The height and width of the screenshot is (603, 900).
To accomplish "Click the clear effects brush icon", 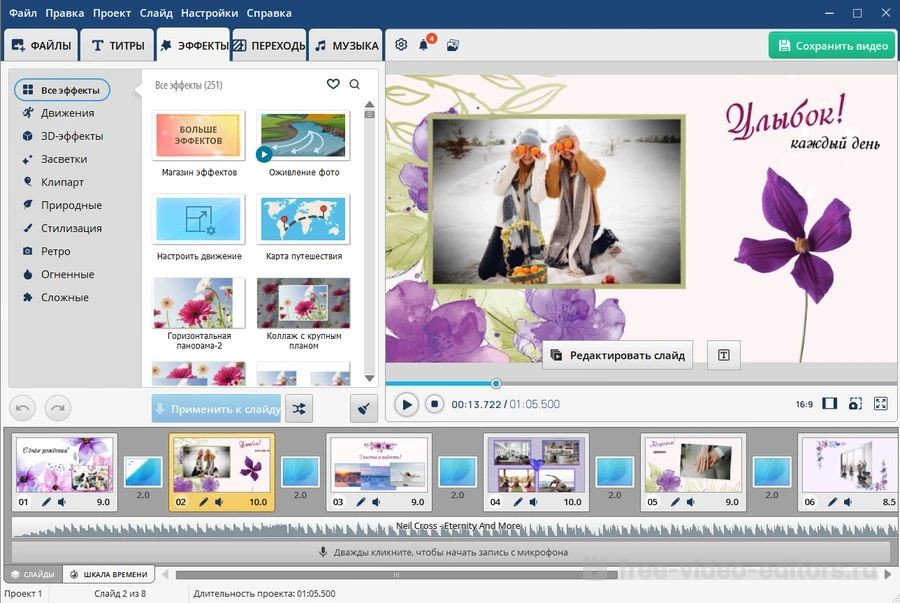I will click(364, 408).
